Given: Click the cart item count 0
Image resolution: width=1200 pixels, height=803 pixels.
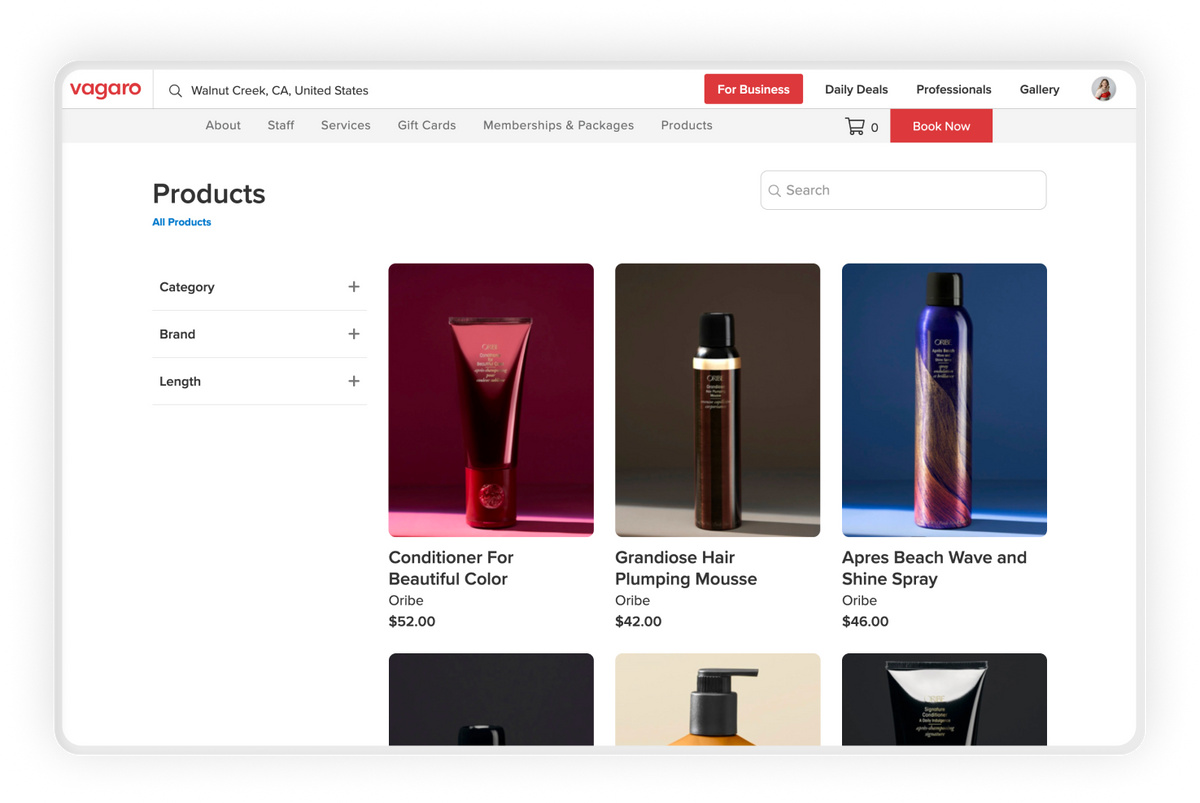Looking at the screenshot, I should (x=875, y=127).
